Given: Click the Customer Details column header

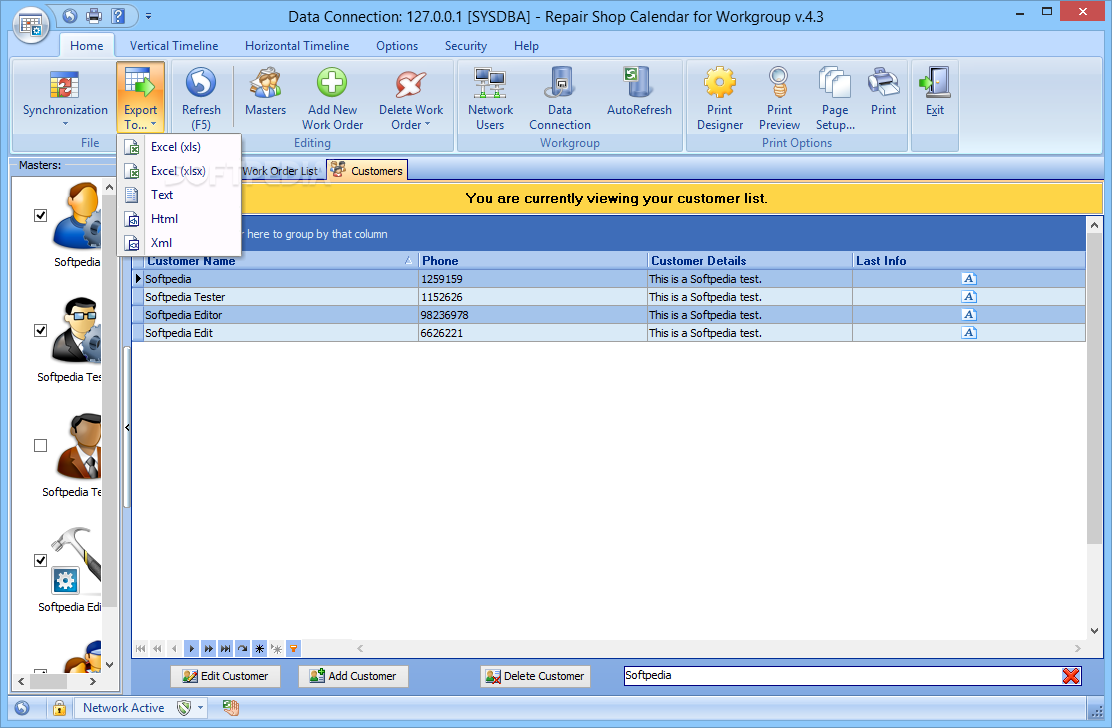Looking at the screenshot, I should [x=750, y=261].
